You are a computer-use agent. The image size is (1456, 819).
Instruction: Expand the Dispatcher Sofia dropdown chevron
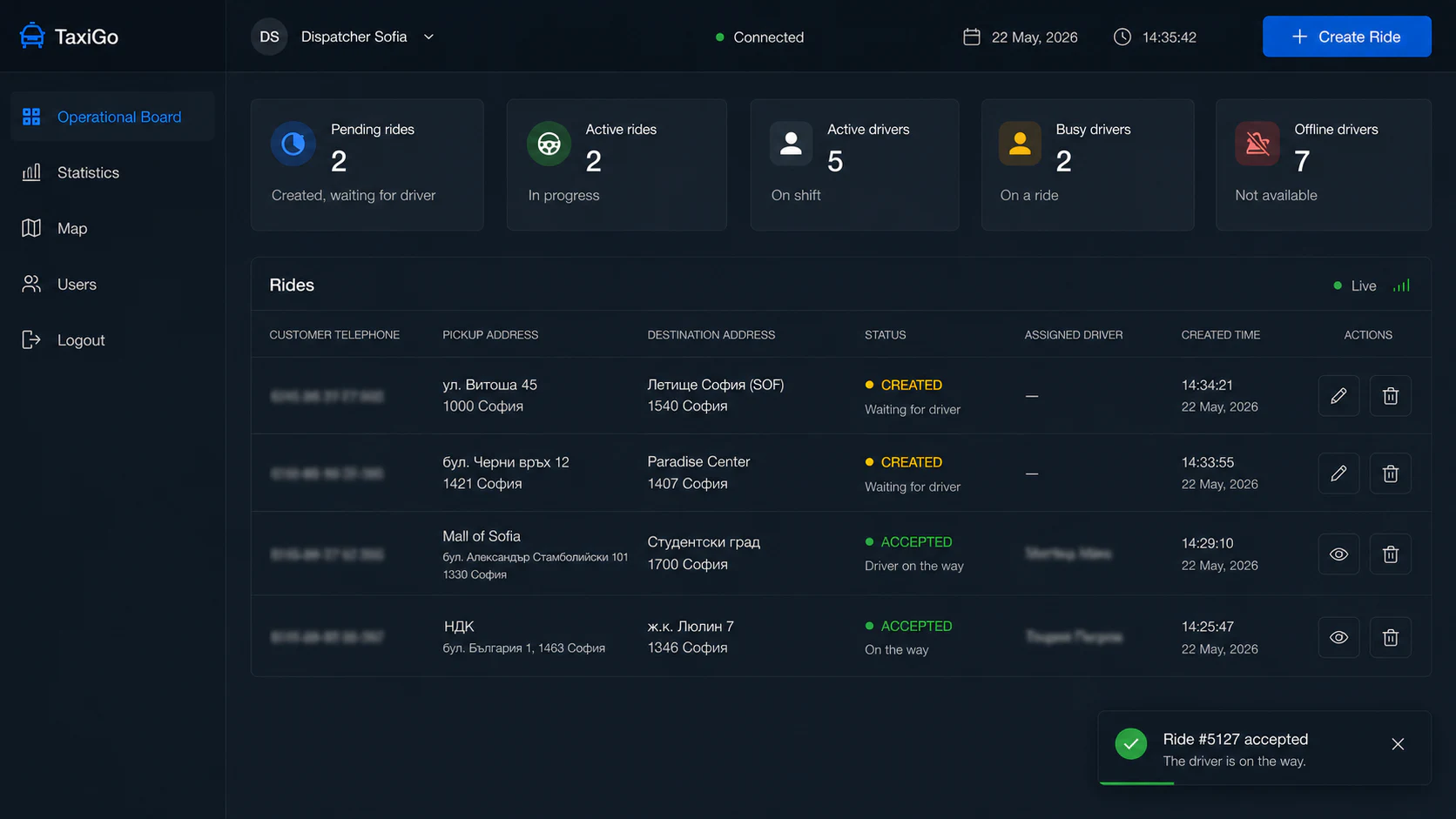428,37
